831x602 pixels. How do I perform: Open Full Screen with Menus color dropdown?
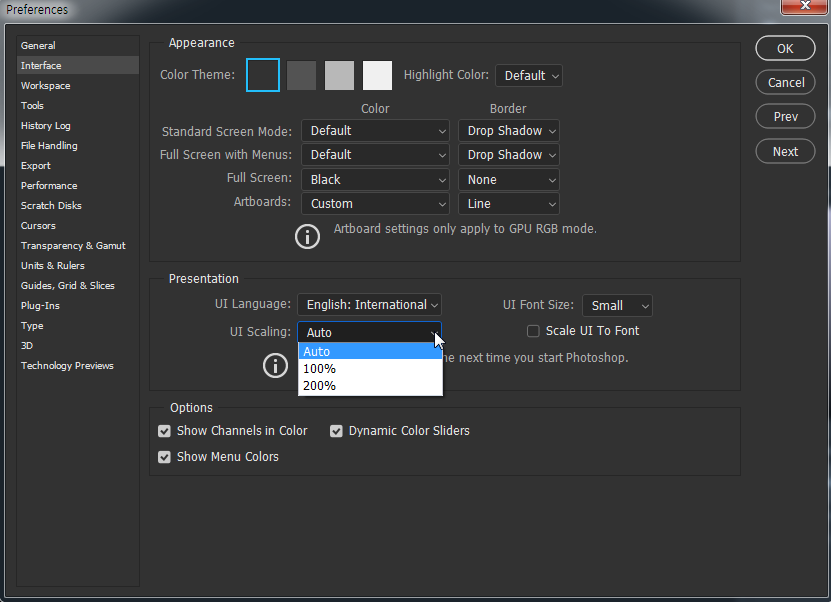[375, 155]
